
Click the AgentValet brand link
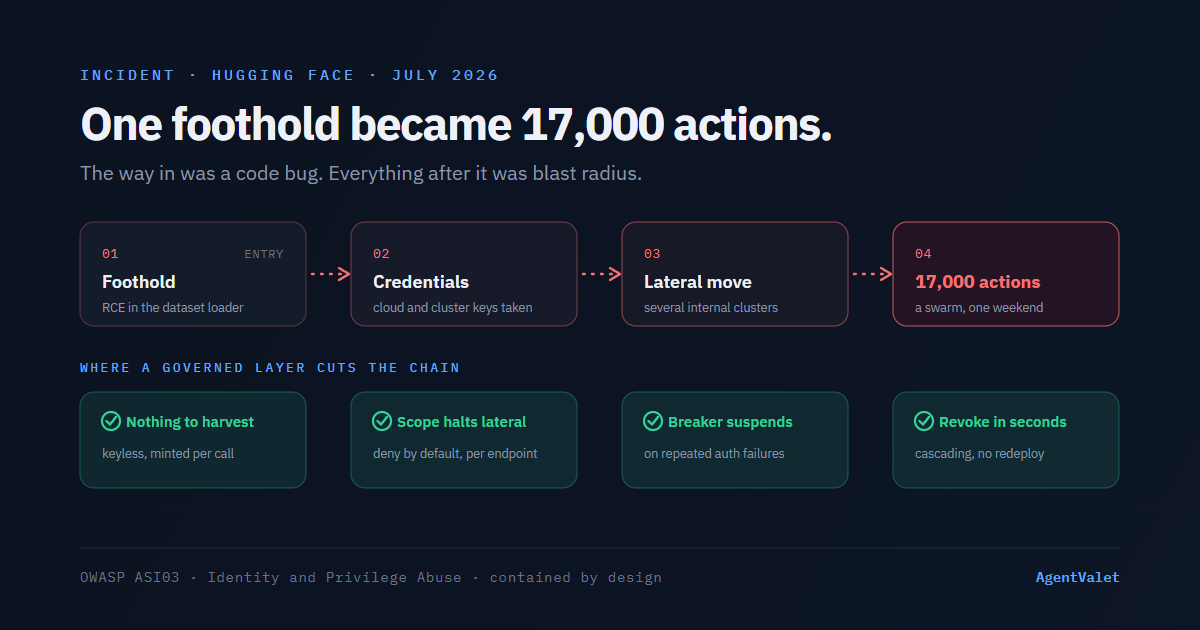point(1077,577)
